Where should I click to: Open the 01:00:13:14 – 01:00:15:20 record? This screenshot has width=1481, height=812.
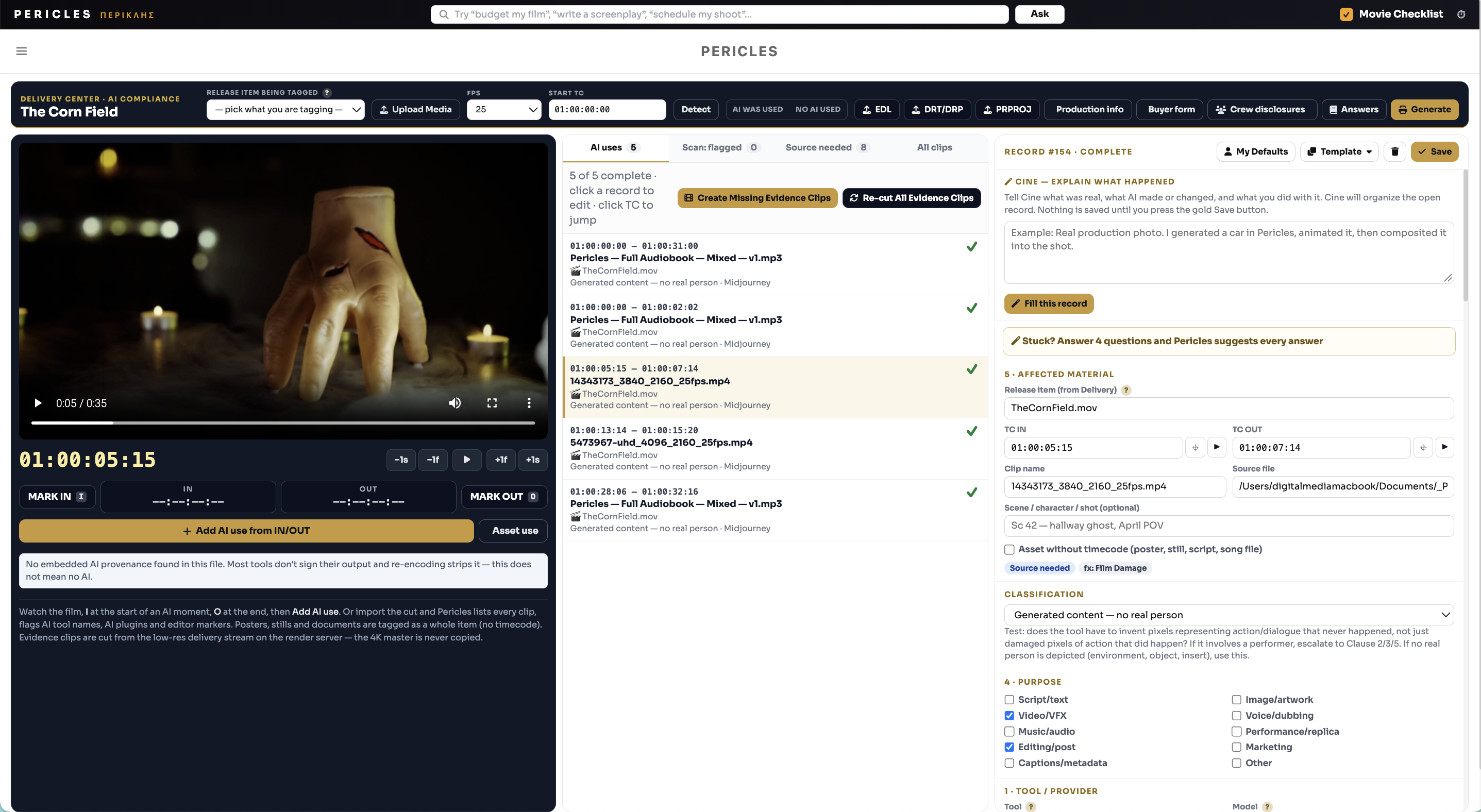coord(775,449)
